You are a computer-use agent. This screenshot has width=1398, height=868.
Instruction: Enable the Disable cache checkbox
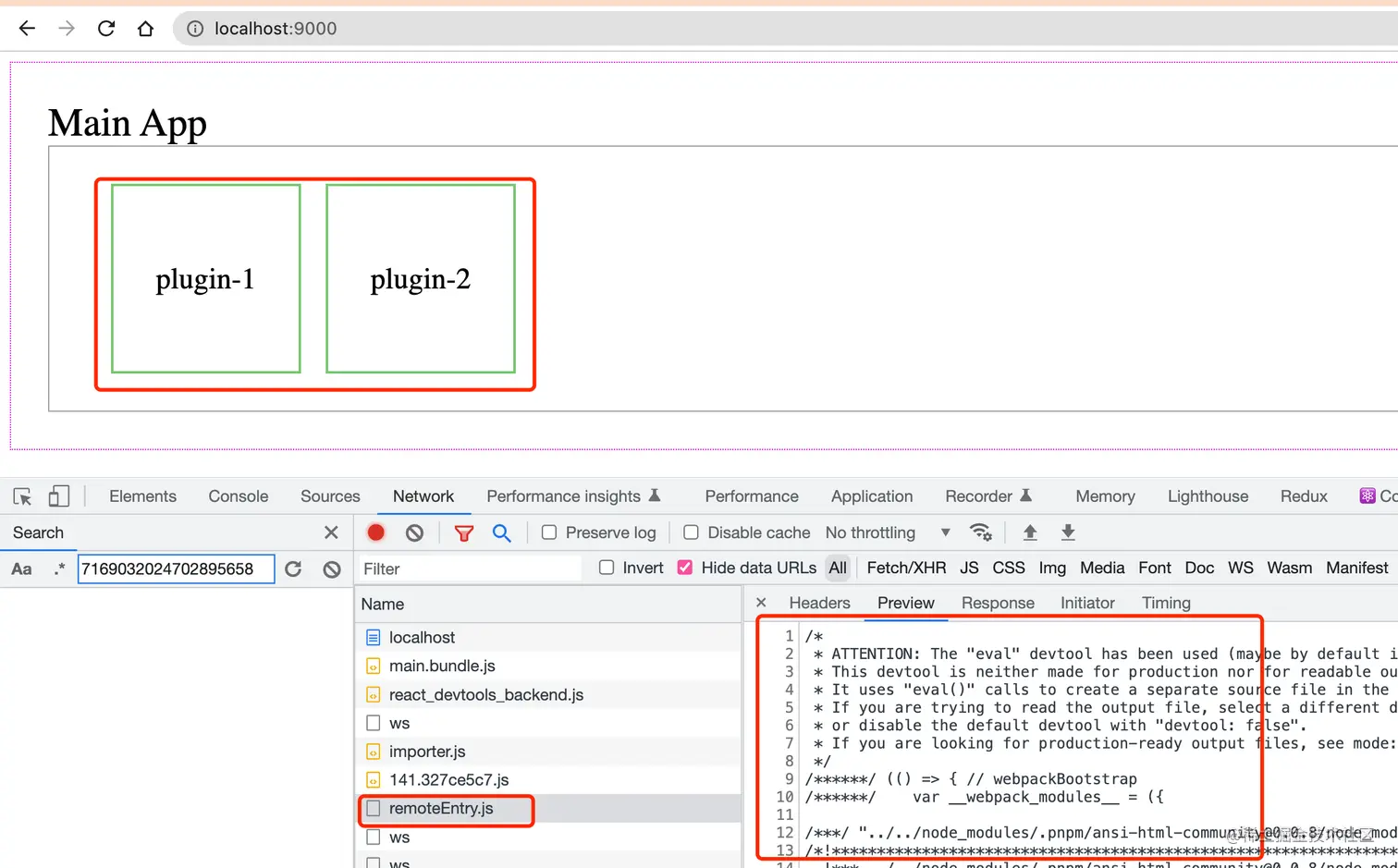[691, 532]
